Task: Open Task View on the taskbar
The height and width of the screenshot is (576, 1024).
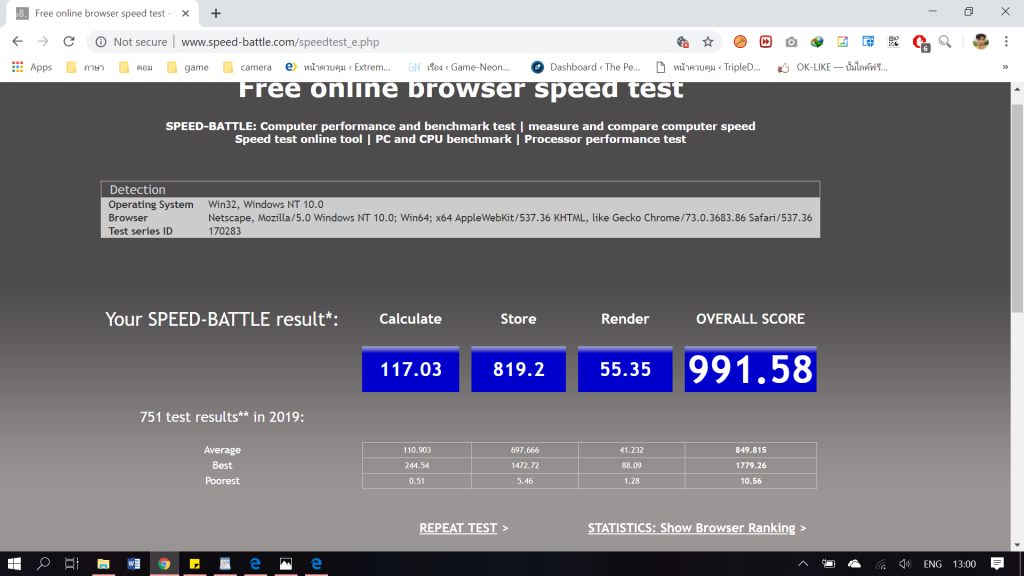Action: coord(72,564)
